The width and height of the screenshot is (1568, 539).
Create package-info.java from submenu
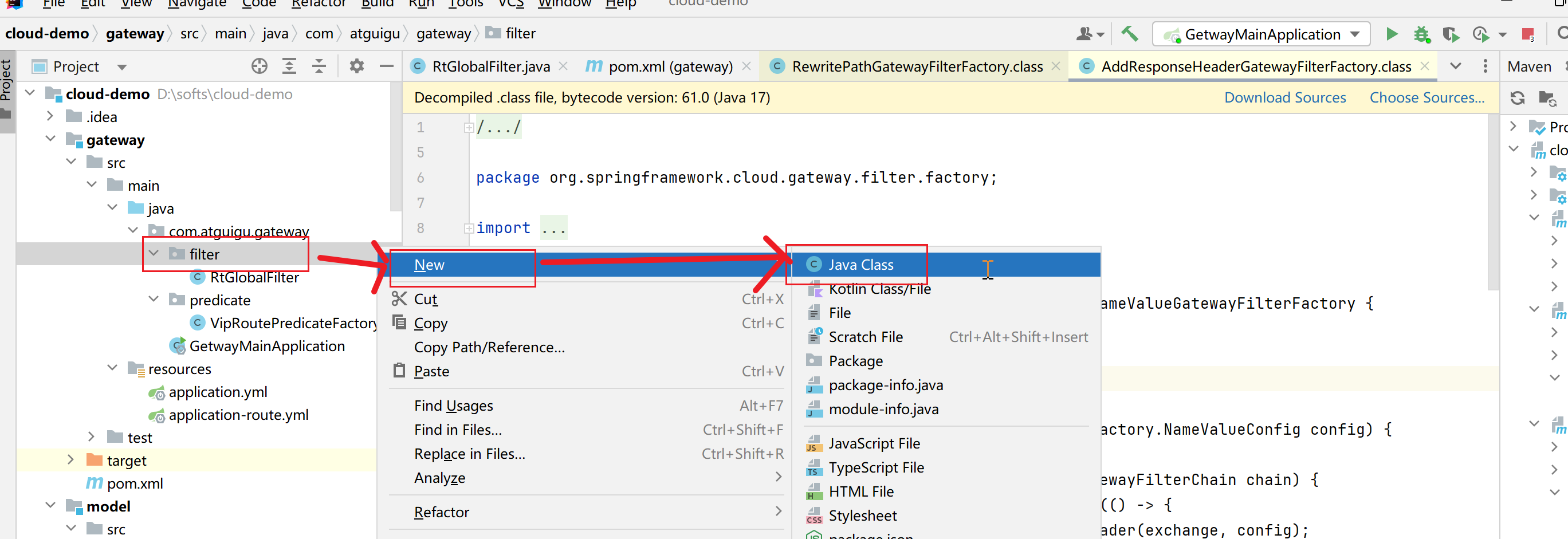pyautogui.click(x=946, y=385)
